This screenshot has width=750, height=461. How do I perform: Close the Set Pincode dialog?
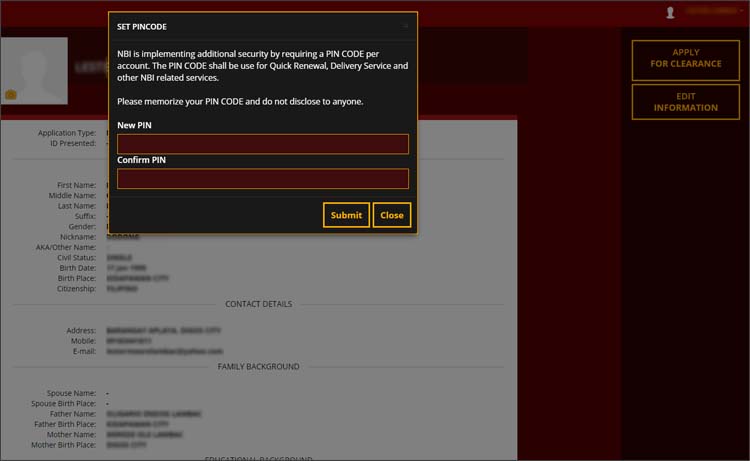coord(392,215)
